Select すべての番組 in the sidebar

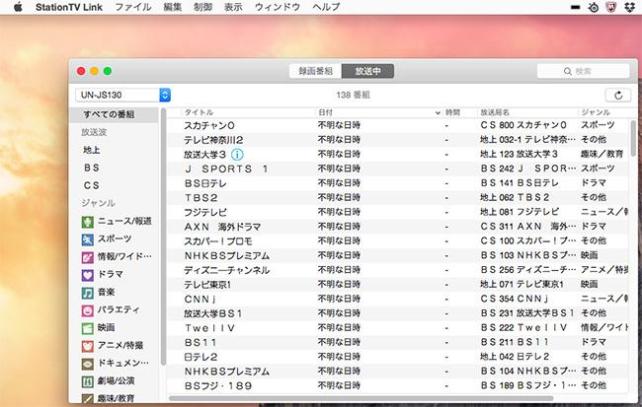tap(111, 116)
